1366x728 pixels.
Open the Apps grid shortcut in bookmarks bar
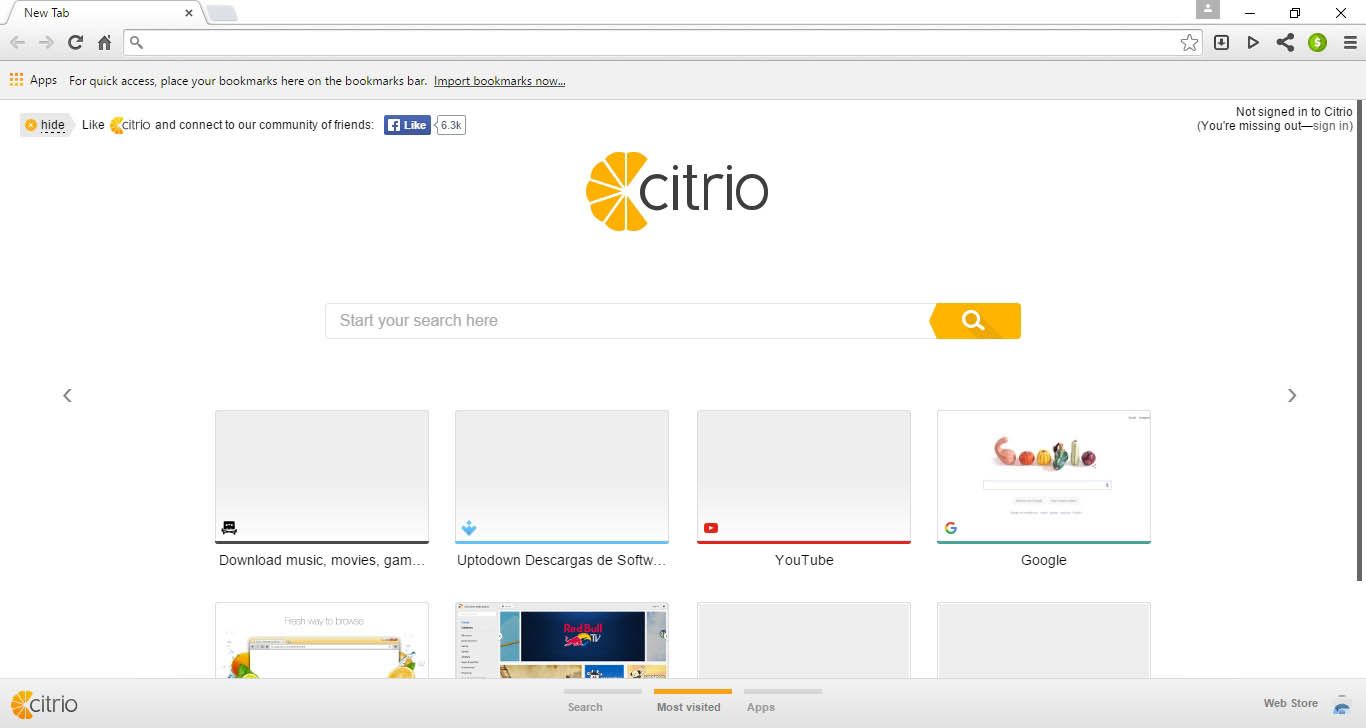(x=33, y=80)
